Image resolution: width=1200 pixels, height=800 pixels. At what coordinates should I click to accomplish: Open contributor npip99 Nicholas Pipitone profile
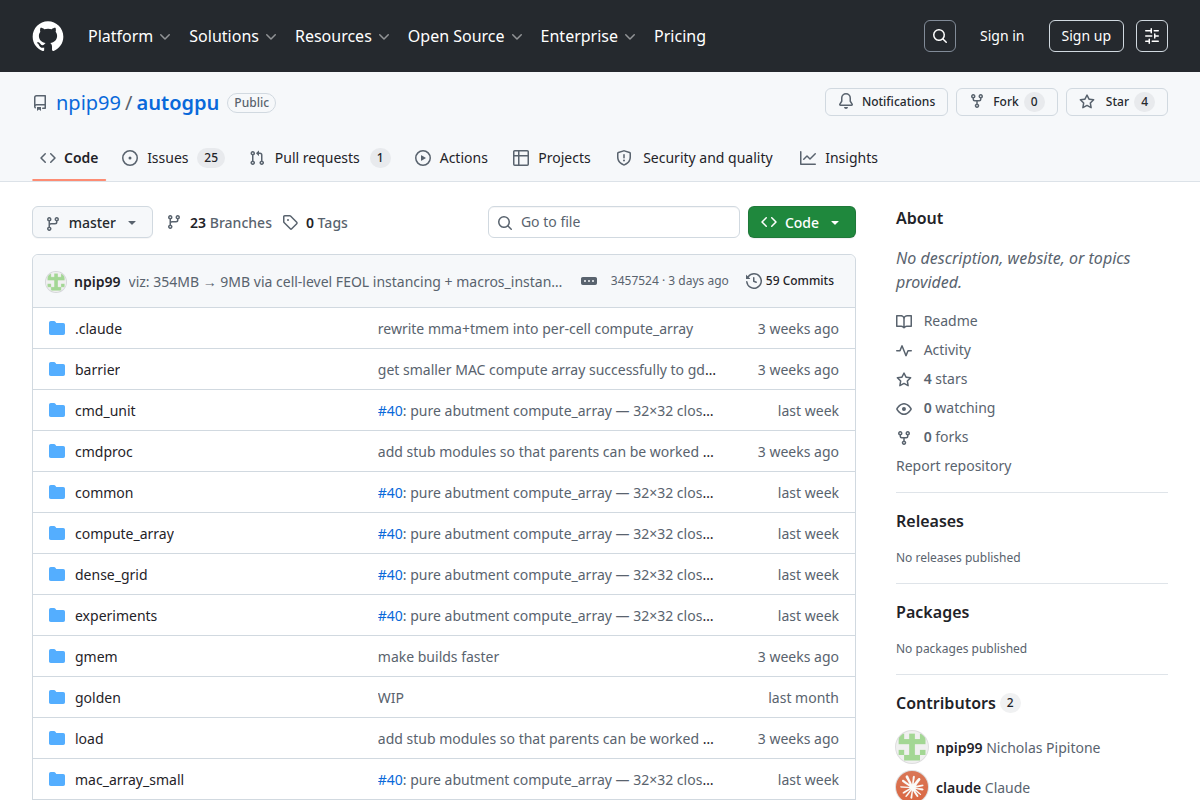pos(1018,748)
